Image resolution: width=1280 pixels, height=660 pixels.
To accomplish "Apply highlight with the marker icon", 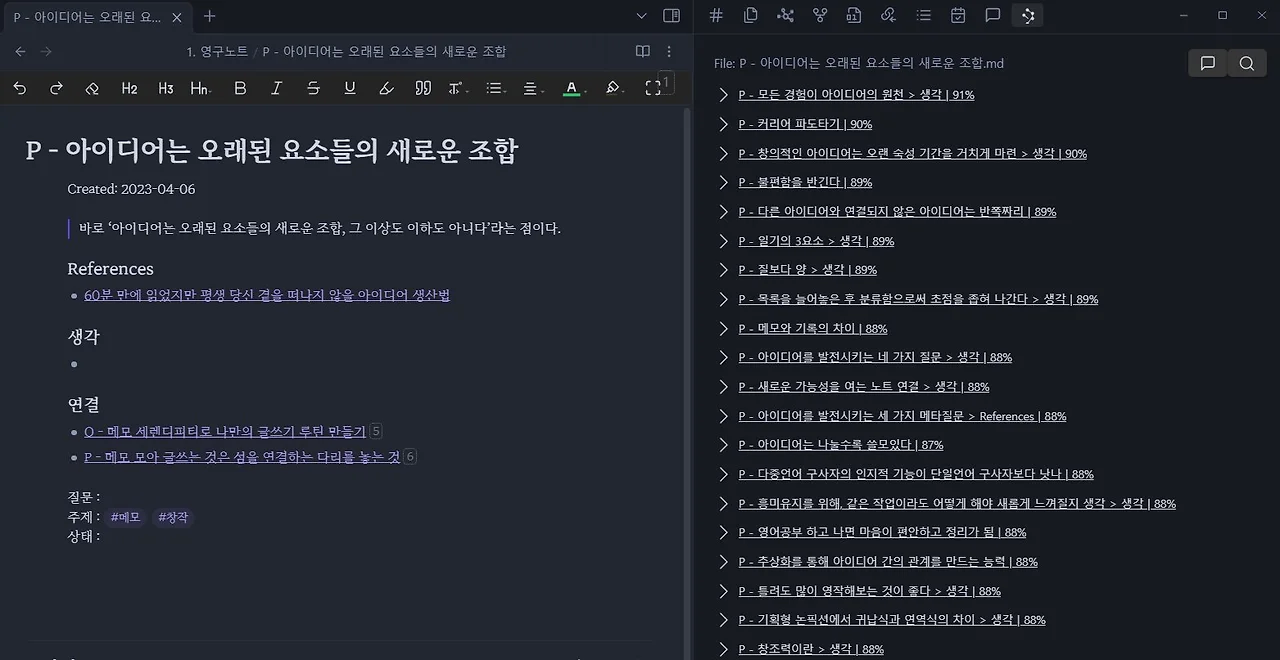I will pos(386,88).
